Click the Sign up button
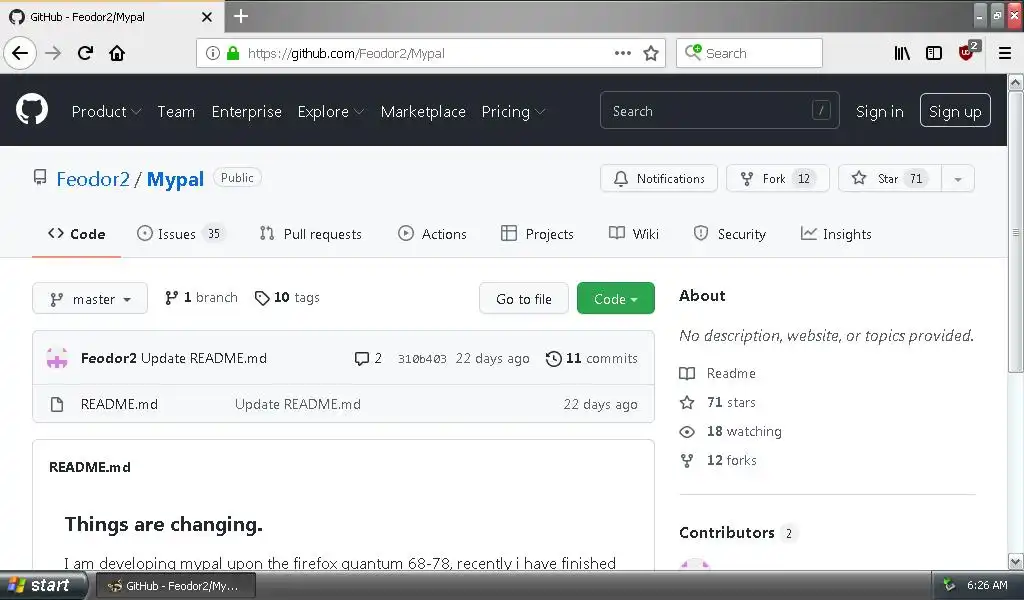 coord(955,111)
